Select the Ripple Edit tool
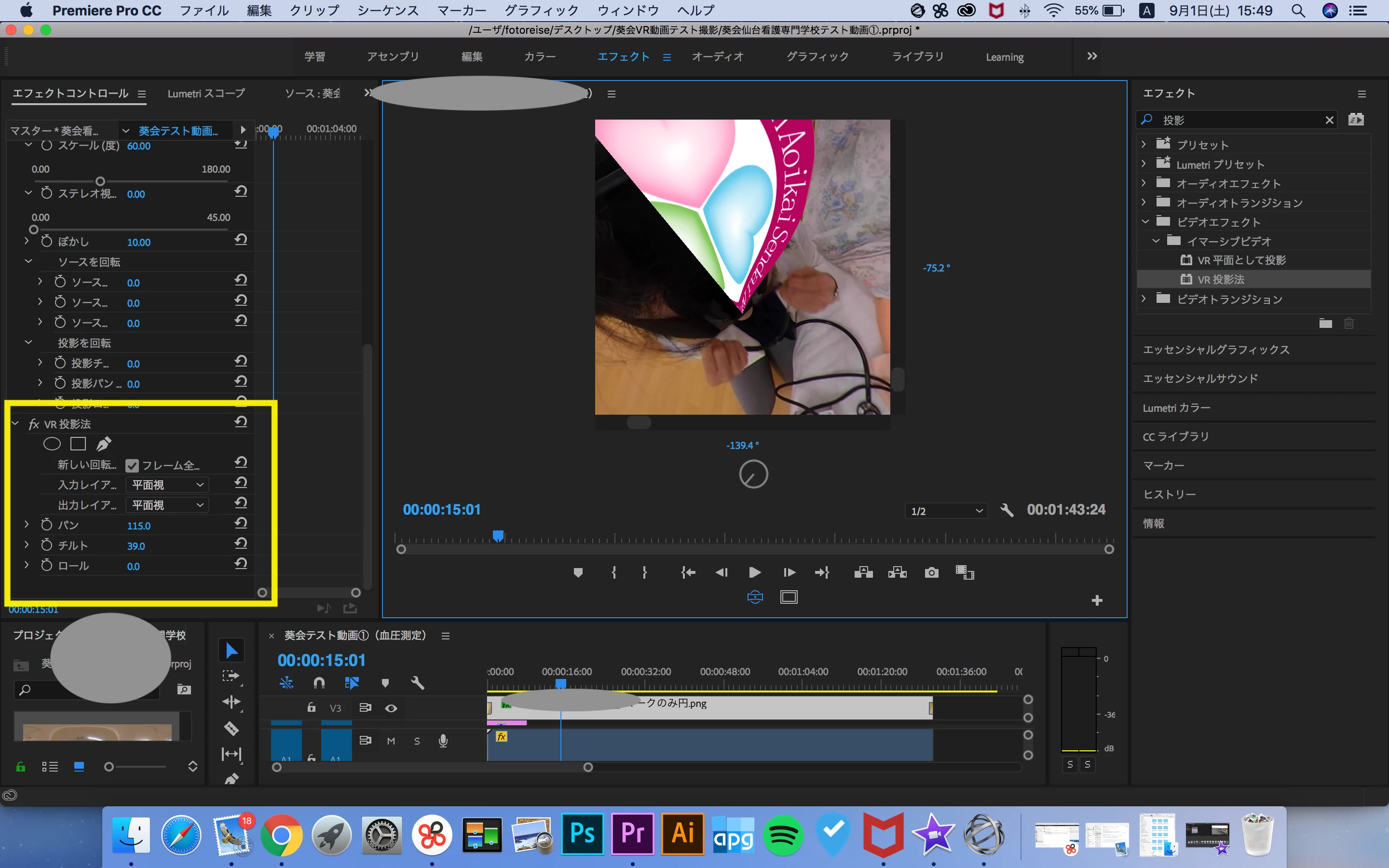Viewport: 1389px width, 868px height. (x=231, y=702)
